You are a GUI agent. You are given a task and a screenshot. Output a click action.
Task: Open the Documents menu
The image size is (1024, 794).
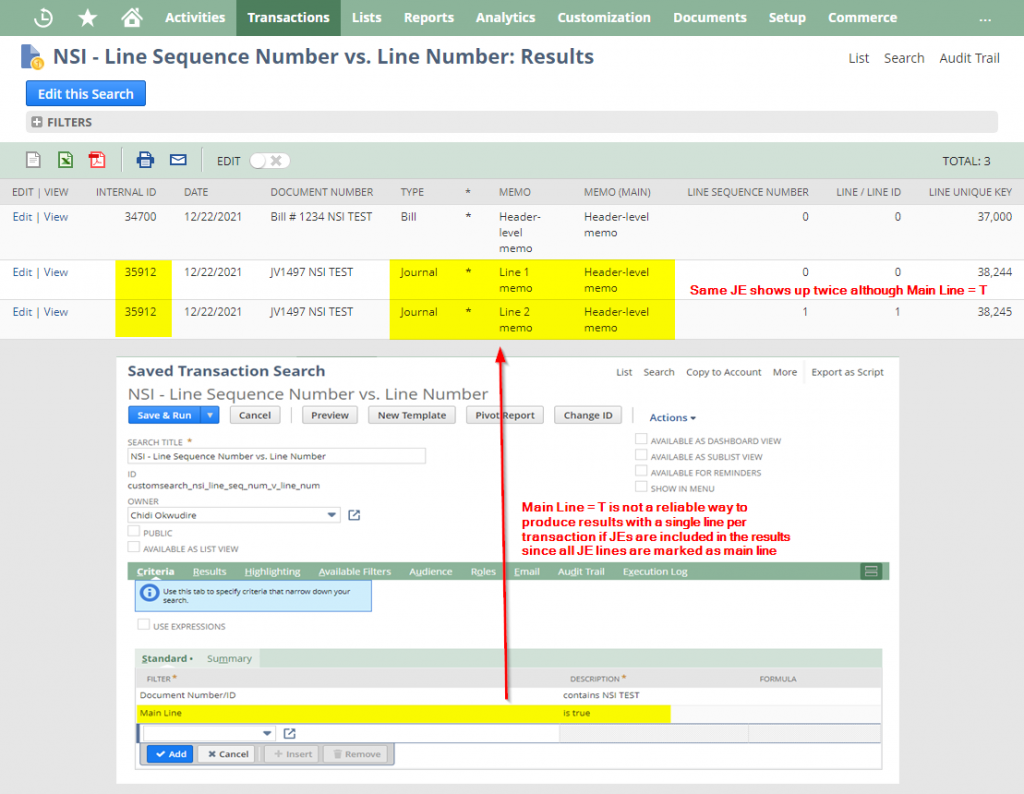click(x=710, y=18)
